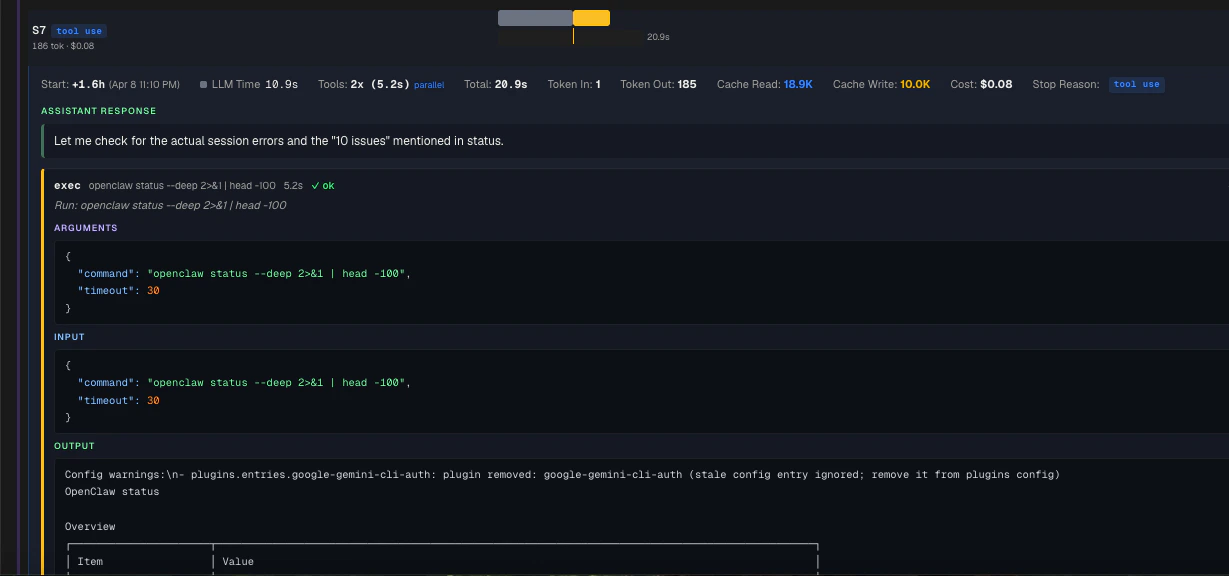Click the Stop Reason 'tool use' badge

1137,85
